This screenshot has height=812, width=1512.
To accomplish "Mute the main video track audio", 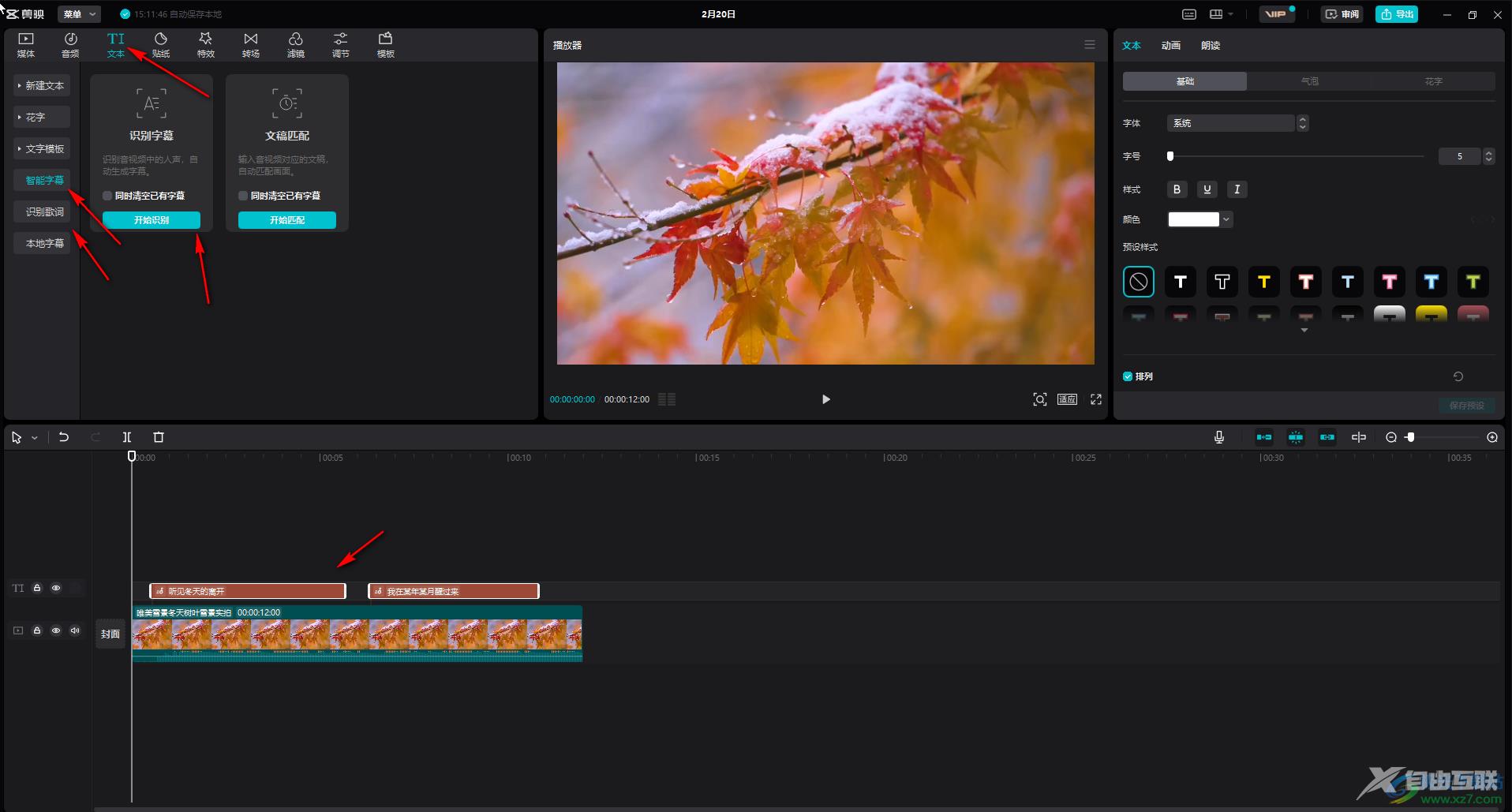I will [75, 631].
